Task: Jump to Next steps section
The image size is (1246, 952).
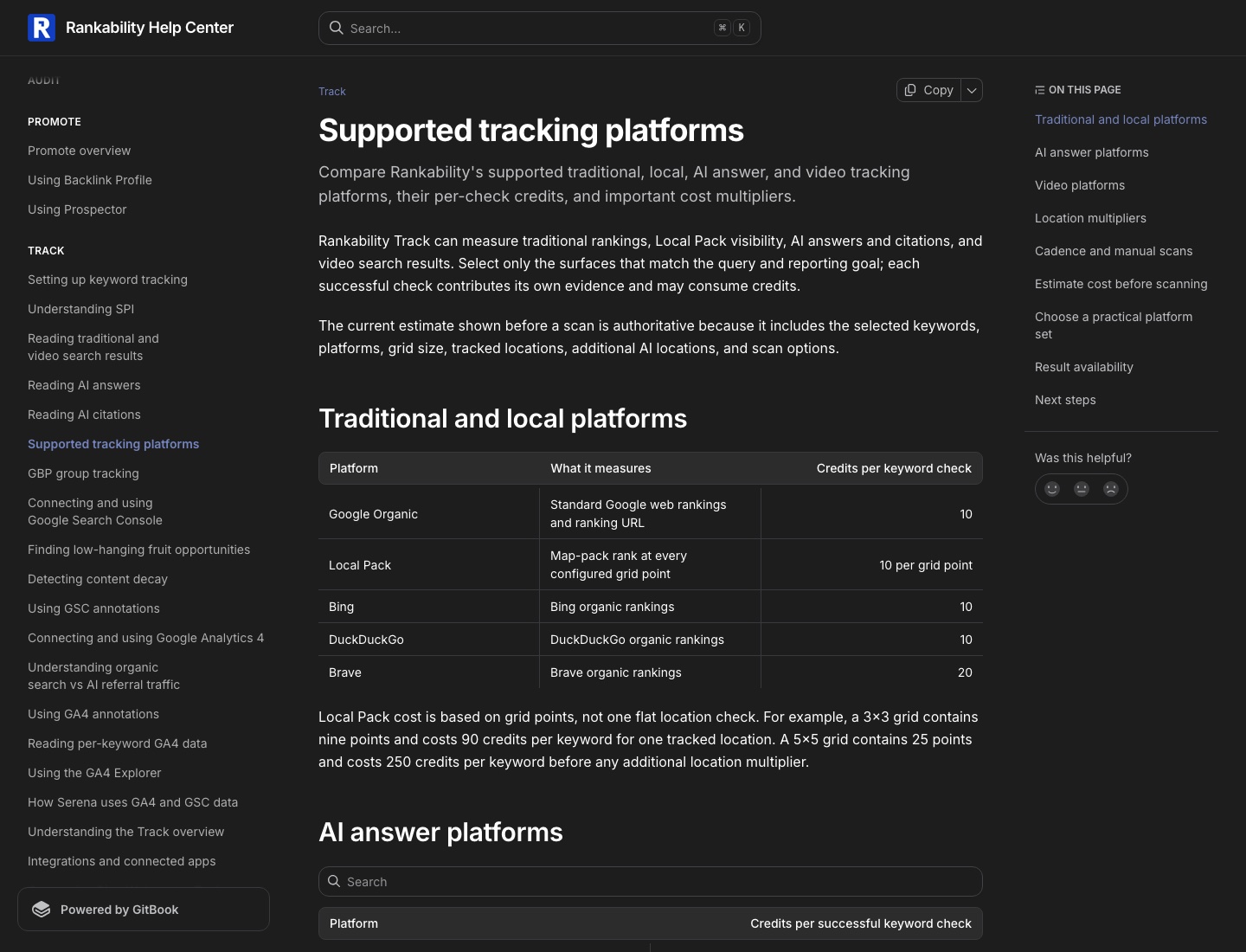Action: (x=1065, y=400)
